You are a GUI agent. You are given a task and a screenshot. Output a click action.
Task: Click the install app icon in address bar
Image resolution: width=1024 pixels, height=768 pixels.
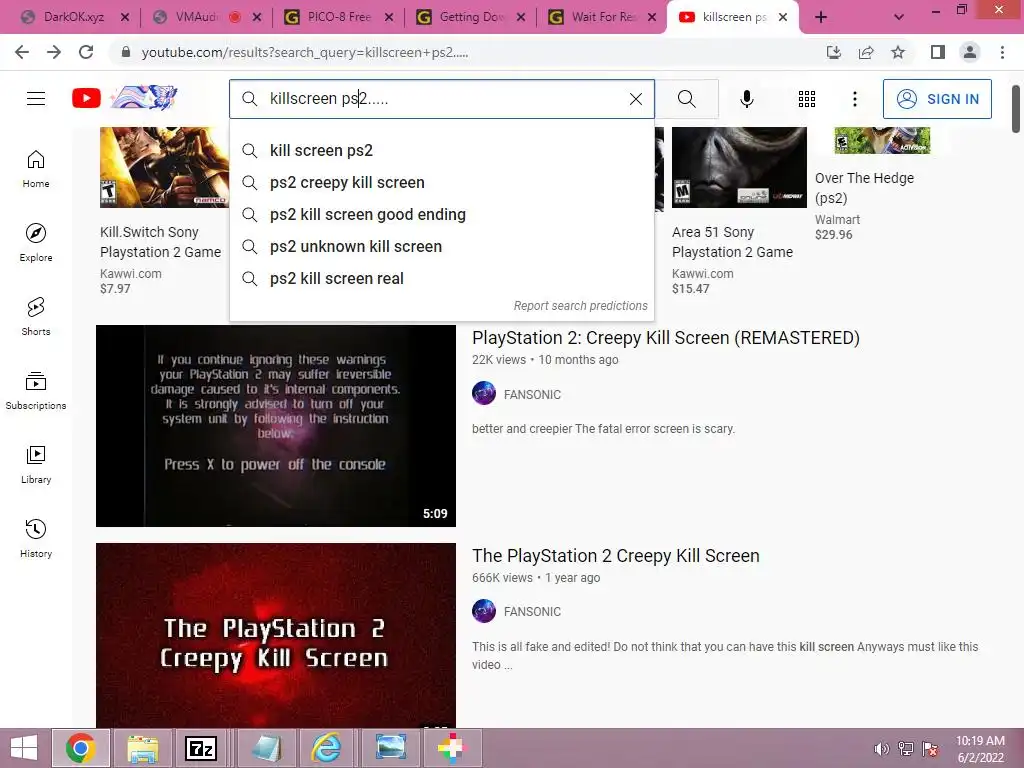point(834,52)
